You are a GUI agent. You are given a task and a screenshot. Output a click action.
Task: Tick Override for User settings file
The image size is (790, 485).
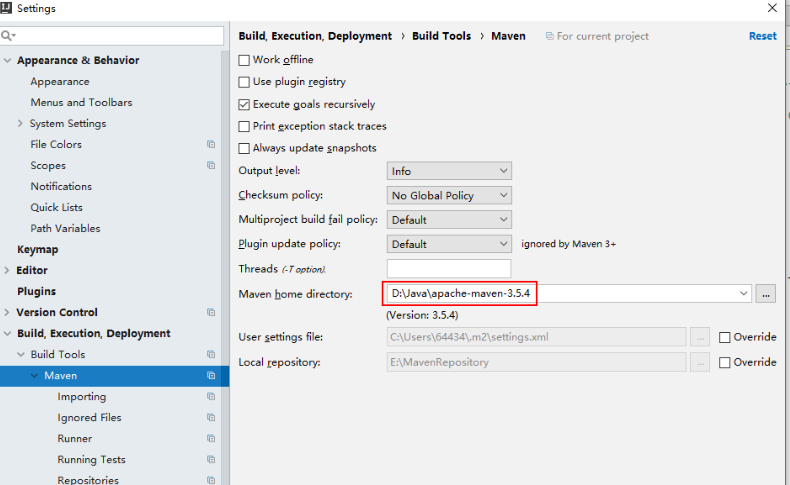(725, 337)
